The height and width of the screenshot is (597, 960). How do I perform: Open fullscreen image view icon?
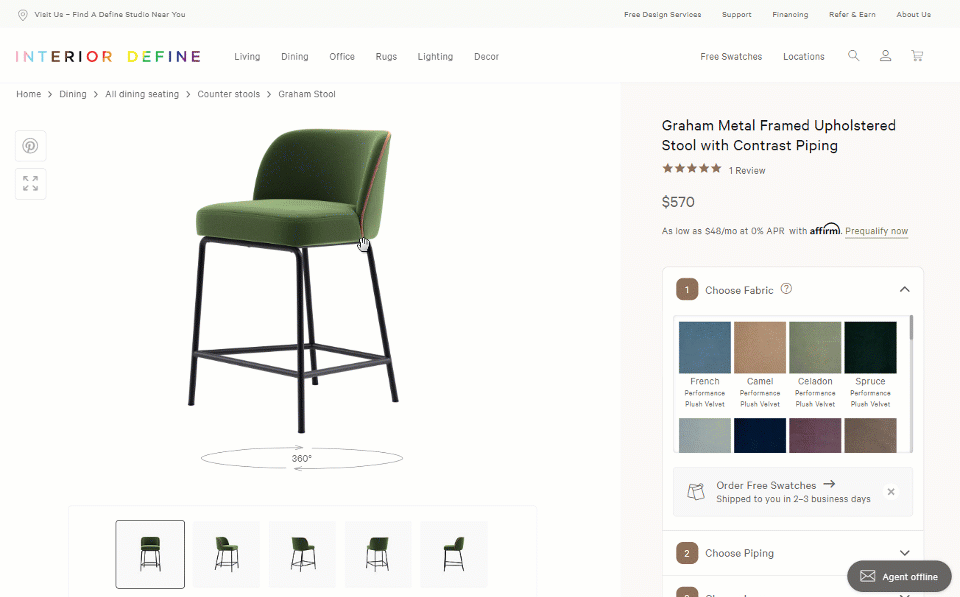pyautogui.click(x=31, y=184)
